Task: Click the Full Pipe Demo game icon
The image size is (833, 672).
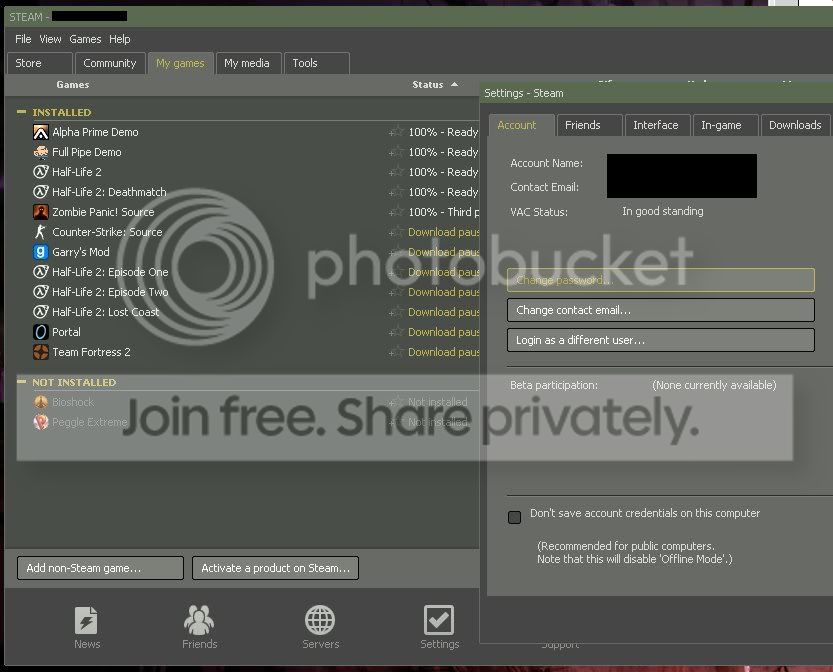Action: click(x=41, y=152)
